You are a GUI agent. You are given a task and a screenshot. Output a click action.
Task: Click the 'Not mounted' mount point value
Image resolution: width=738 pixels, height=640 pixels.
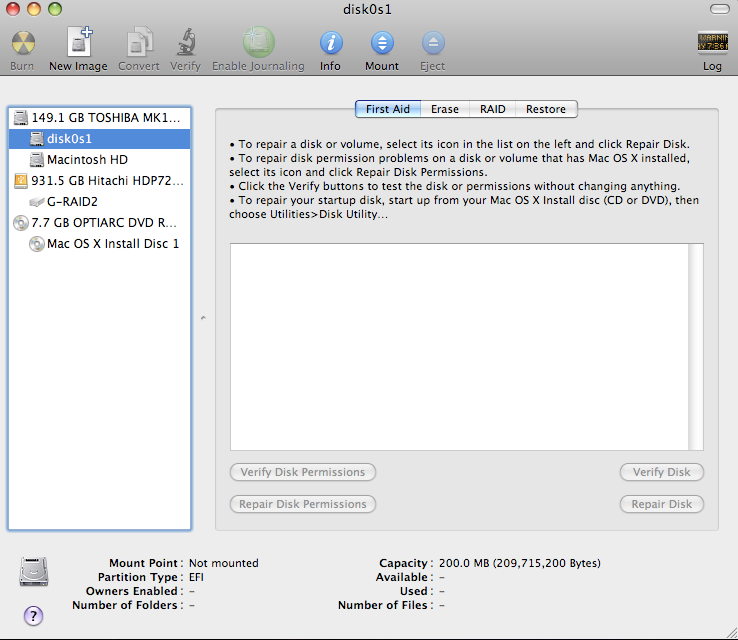pos(224,563)
